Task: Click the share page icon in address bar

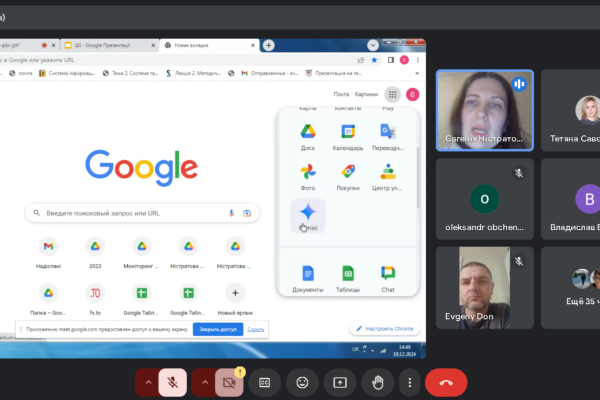Action: tap(360, 60)
